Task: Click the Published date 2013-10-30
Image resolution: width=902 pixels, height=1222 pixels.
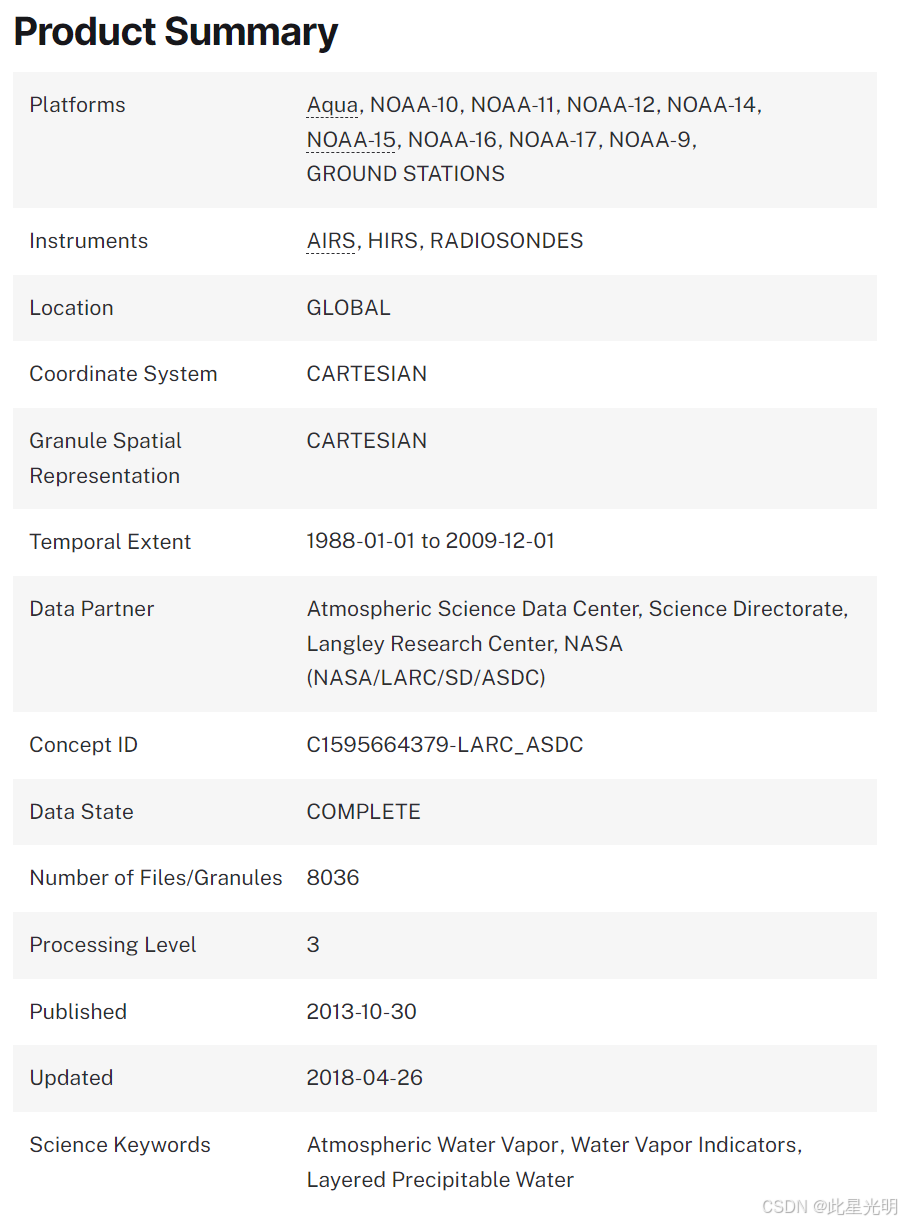Action: (x=361, y=1011)
